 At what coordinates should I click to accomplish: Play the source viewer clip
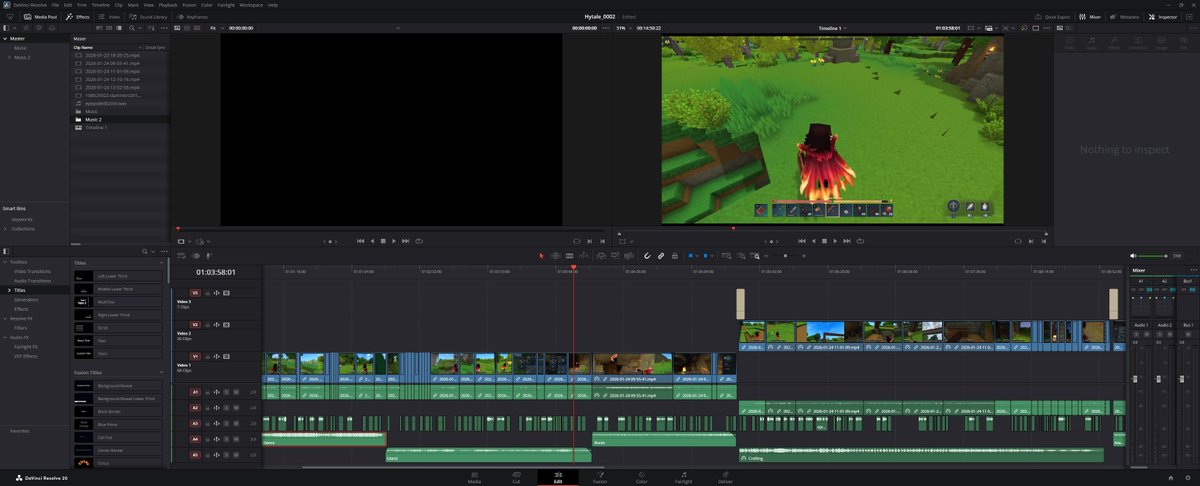point(395,241)
